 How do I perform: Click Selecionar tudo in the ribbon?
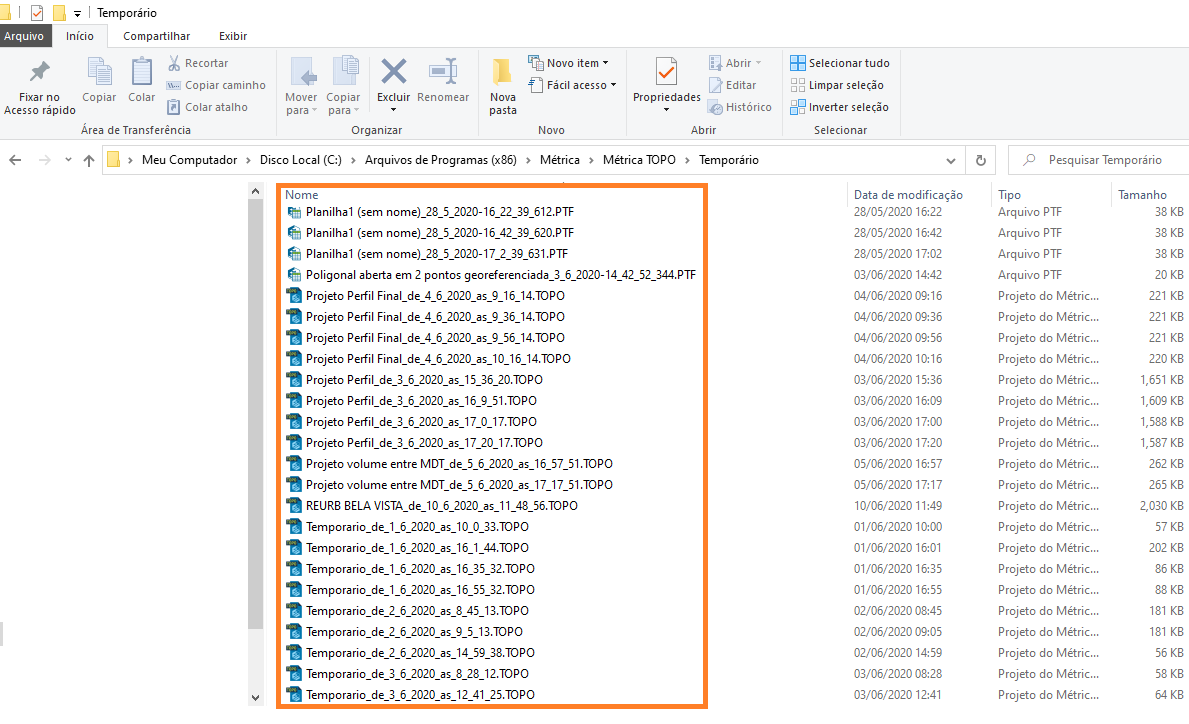pyautogui.click(x=839, y=63)
